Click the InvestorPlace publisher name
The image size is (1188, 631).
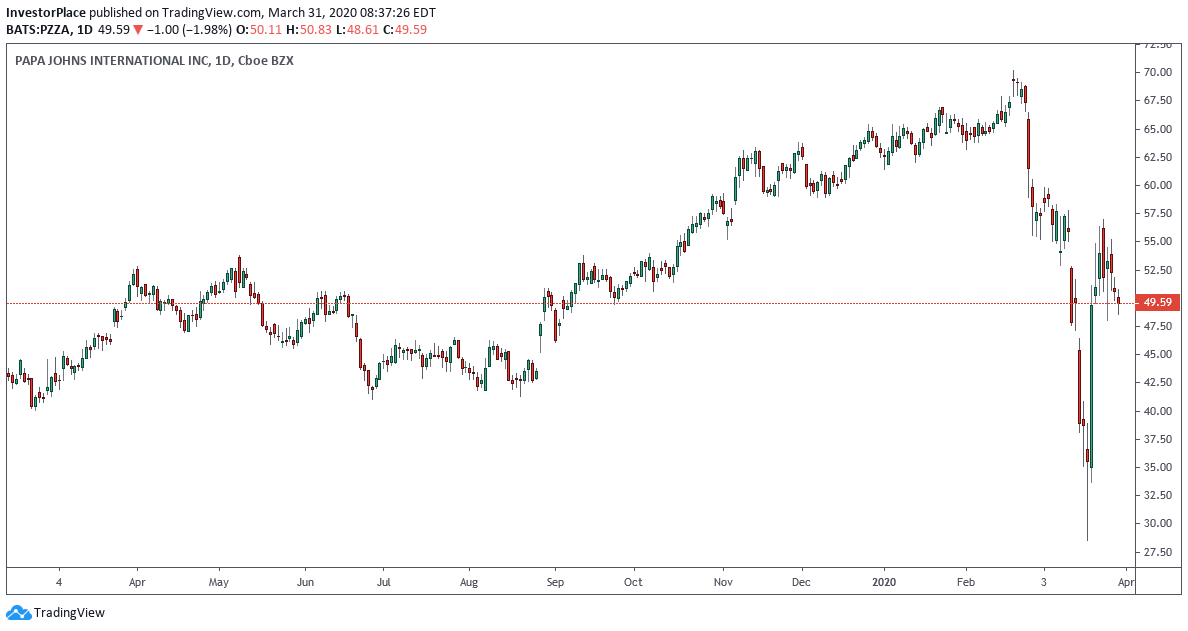click(x=46, y=13)
